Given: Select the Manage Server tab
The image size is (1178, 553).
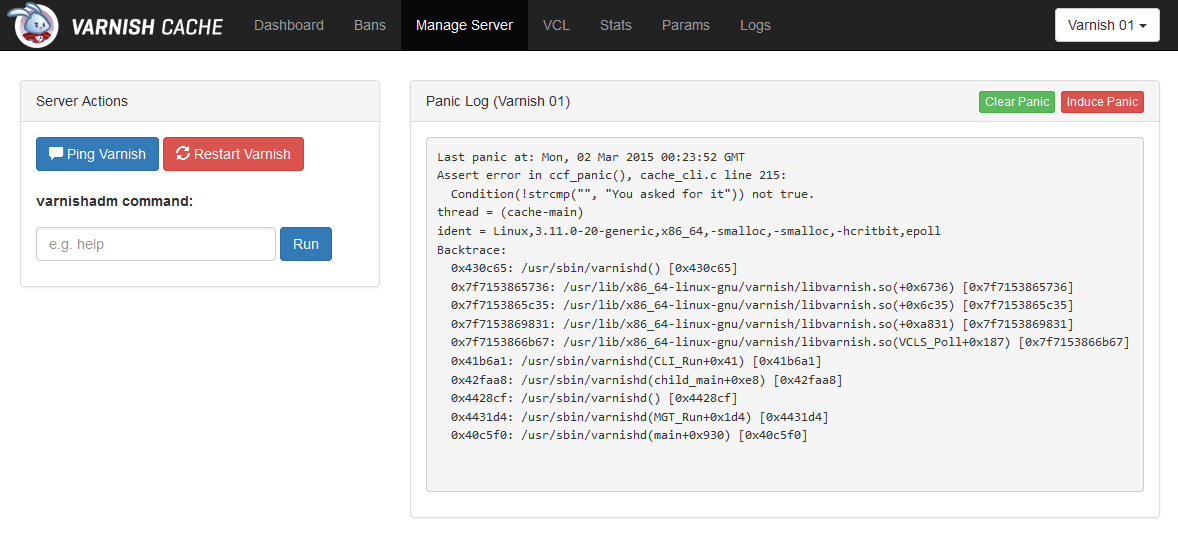Looking at the screenshot, I should (x=464, y=25).
